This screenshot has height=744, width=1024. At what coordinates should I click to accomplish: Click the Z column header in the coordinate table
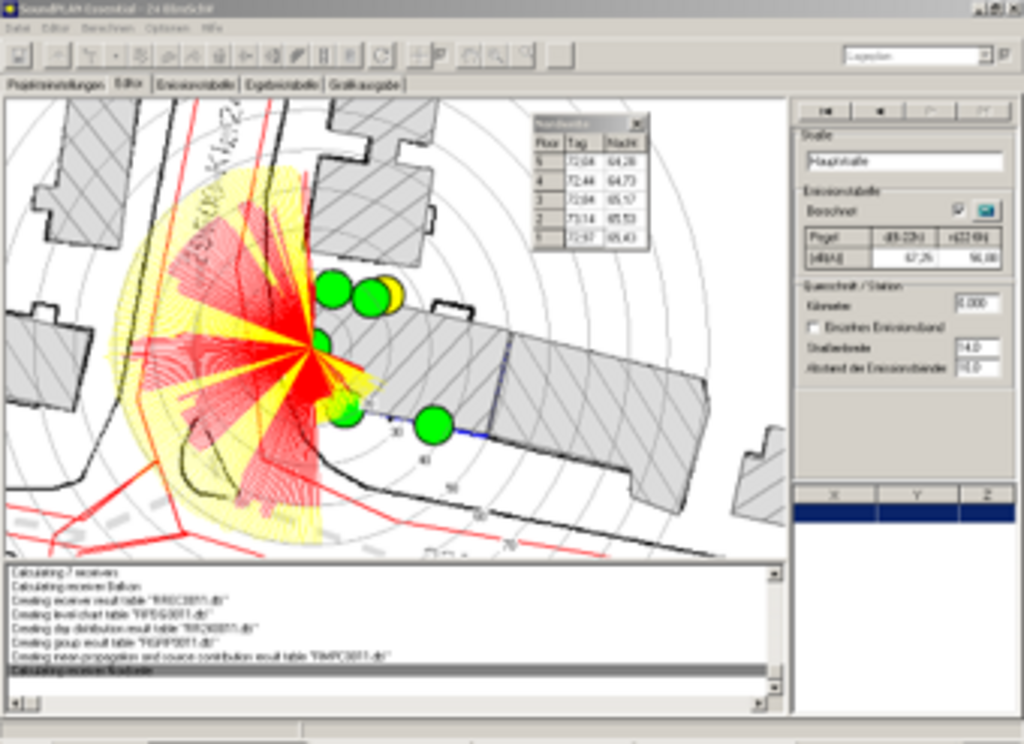click(987, 495)
